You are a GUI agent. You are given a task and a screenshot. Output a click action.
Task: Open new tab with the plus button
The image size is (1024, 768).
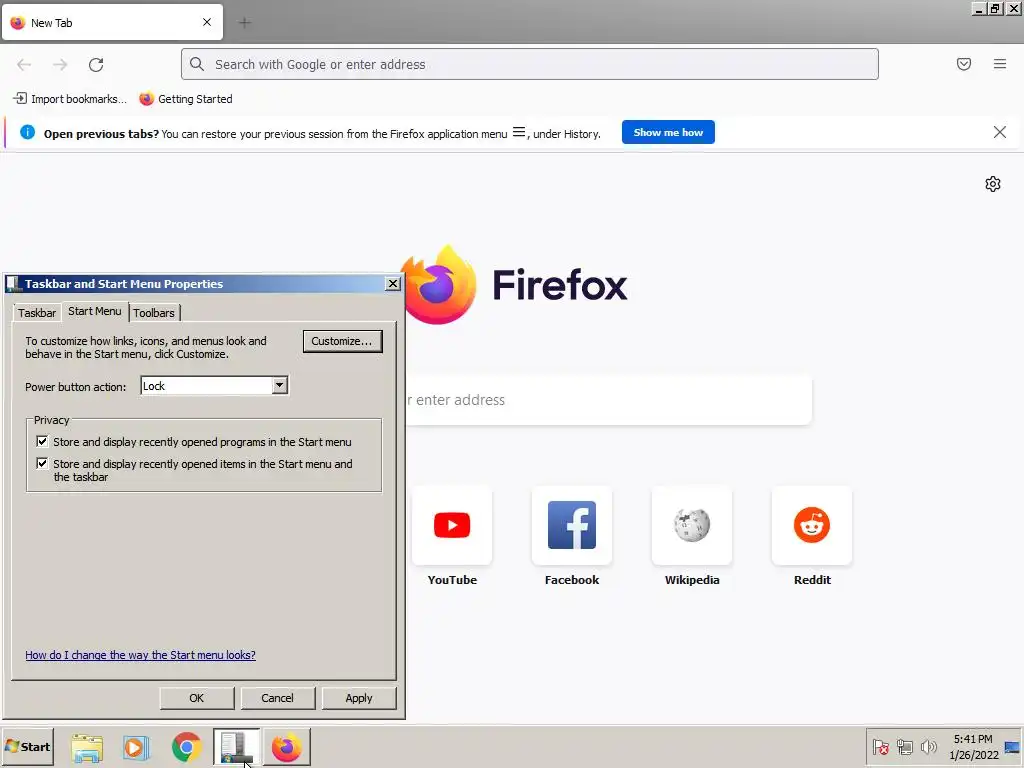click(244, 23)
